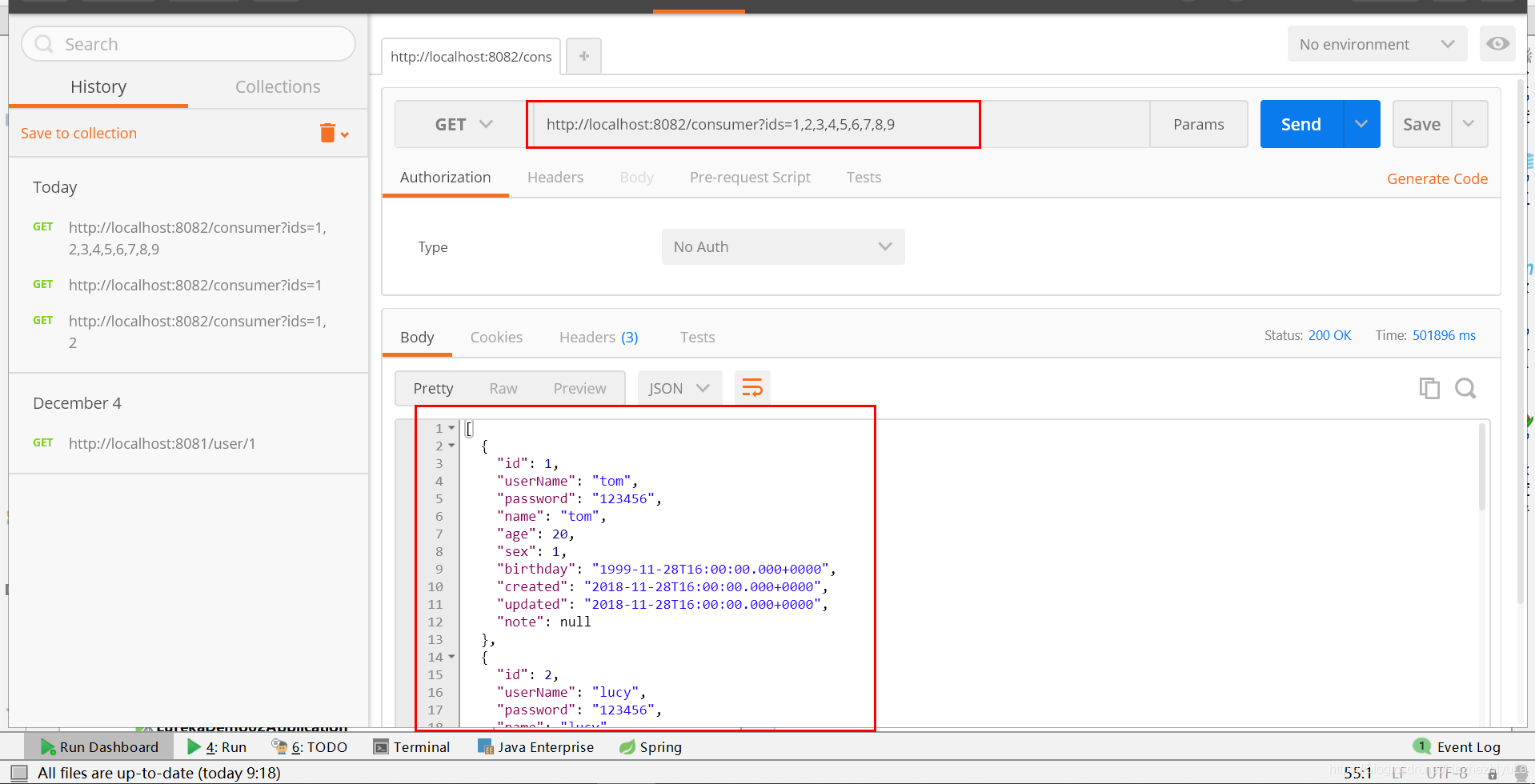
Task: Click the Save request button
Action: coord(1421,124)
